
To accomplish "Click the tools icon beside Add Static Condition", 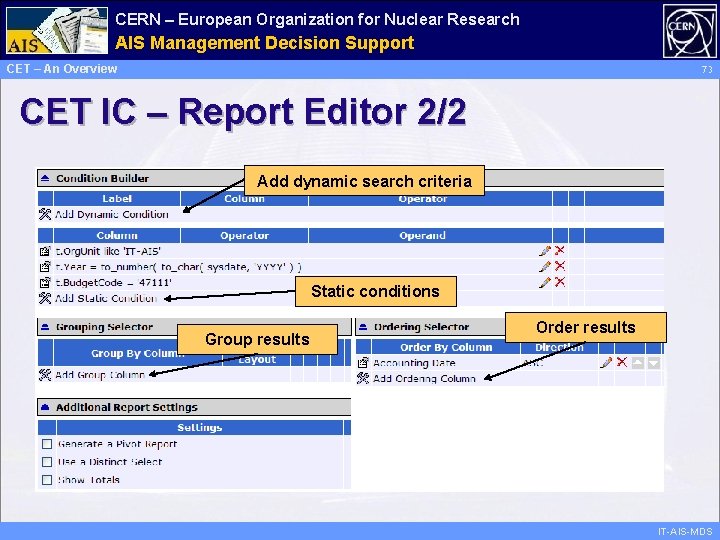I will (x=45, y=298).
